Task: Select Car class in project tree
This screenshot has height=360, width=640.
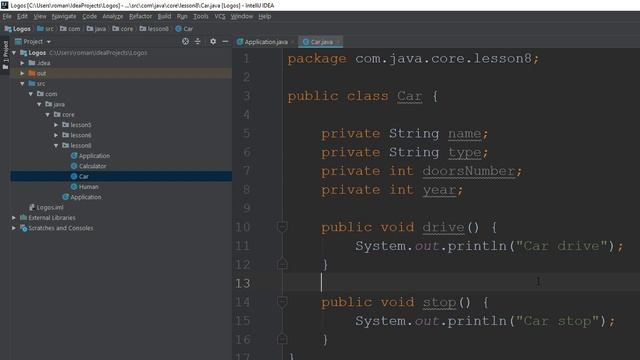Action: [121, 176]
